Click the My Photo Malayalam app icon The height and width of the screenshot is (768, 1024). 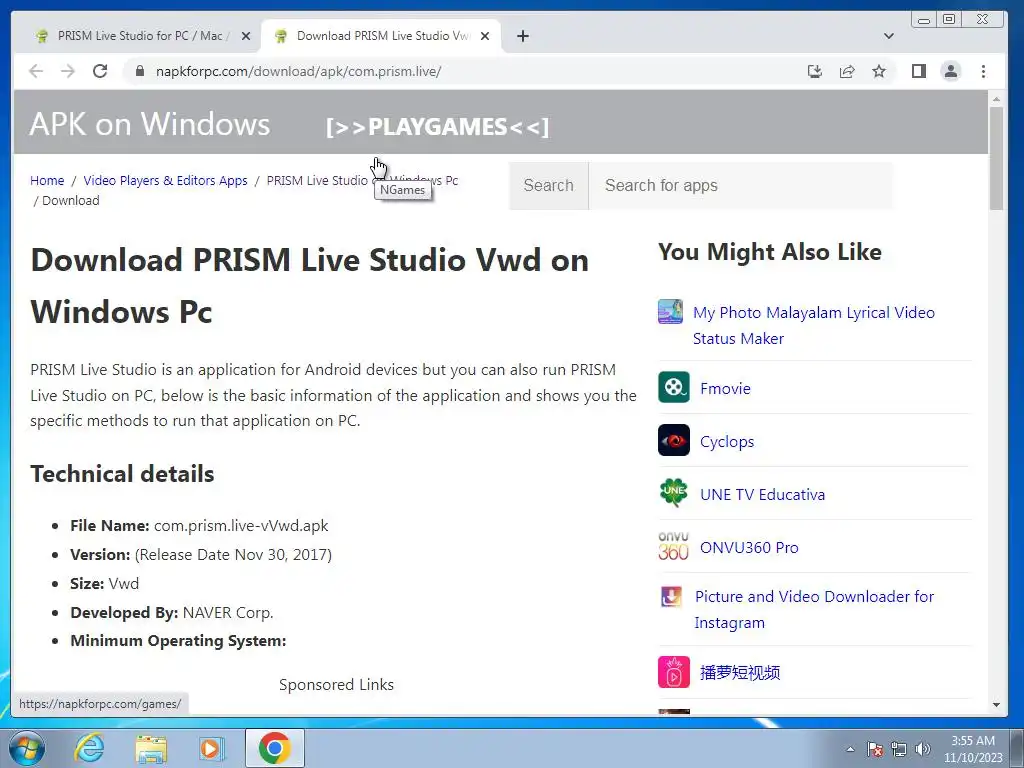tap(671, 312)
